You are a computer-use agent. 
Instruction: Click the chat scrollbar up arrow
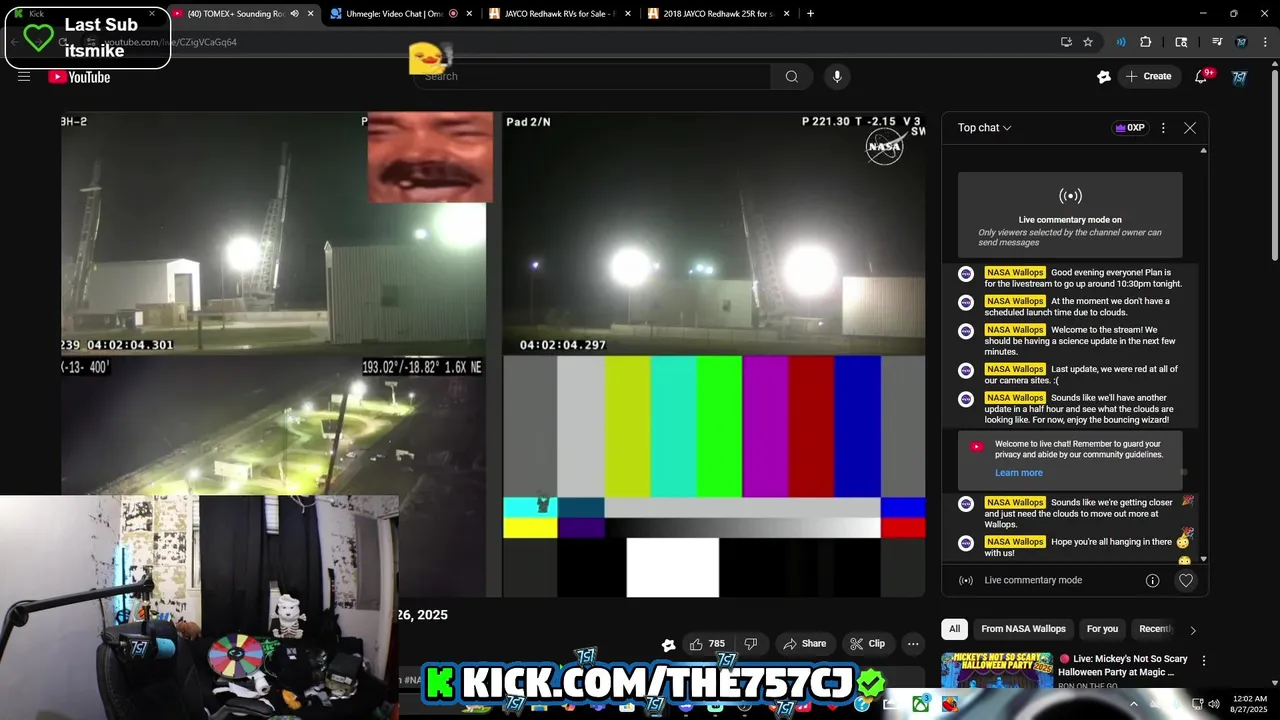click(x=1203, y=151)
